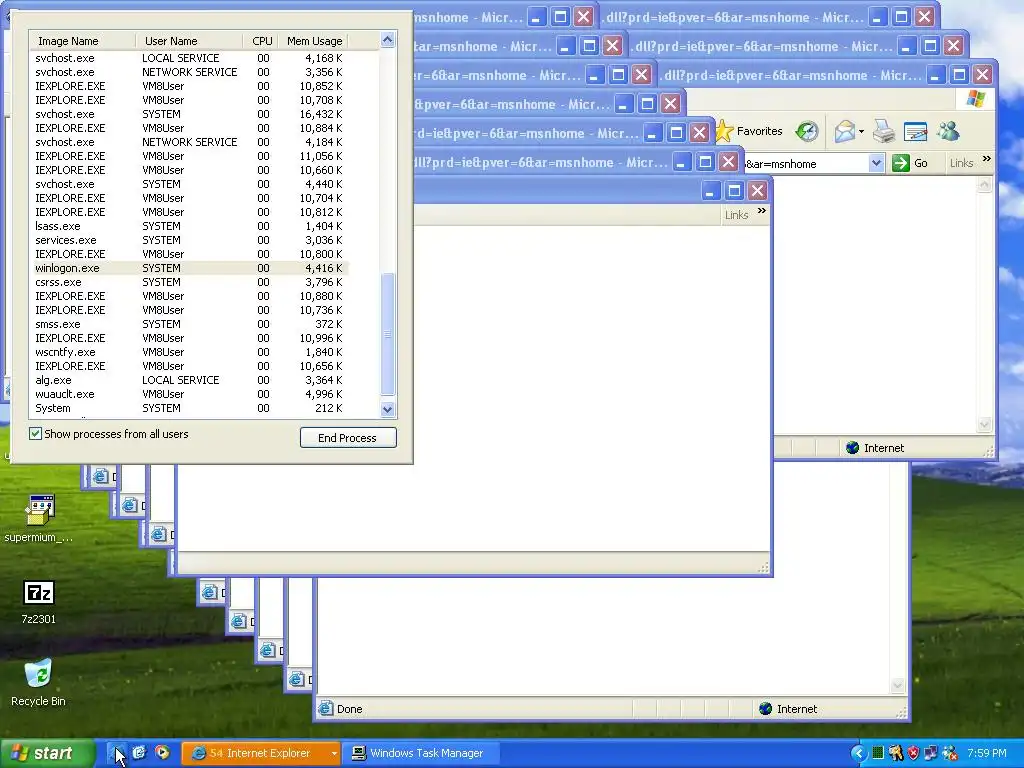Open Favorites star in Internet Explorer toolbar
Screen dimensions: 1024x768
tap(724, 131)
